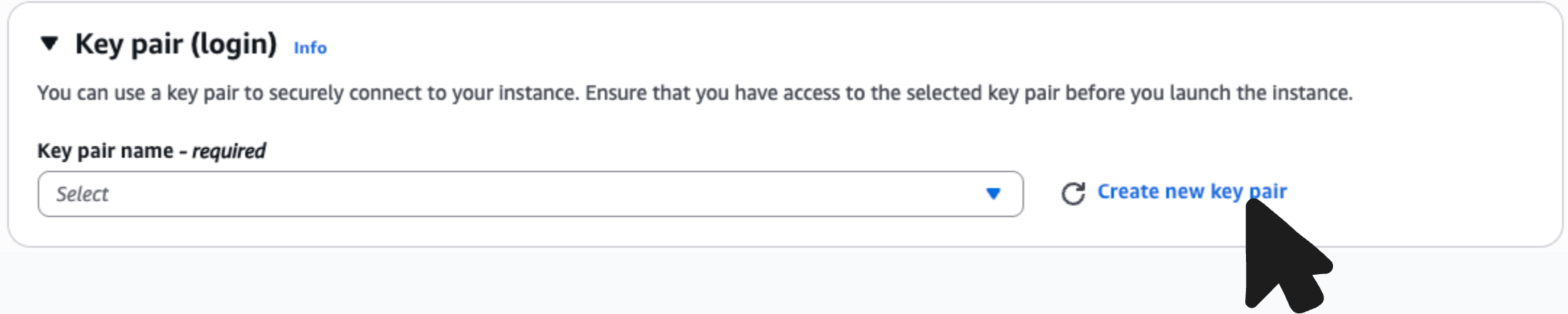Choose a key pair from Select combo box
The width and height of the screenshot is (1568, 314).
(530, 194)
